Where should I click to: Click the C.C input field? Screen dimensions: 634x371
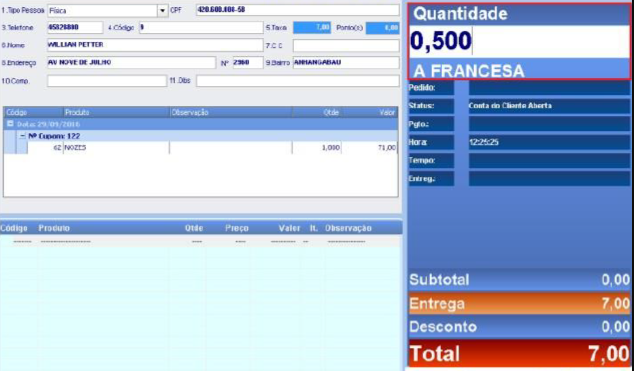tap(346, 45)
